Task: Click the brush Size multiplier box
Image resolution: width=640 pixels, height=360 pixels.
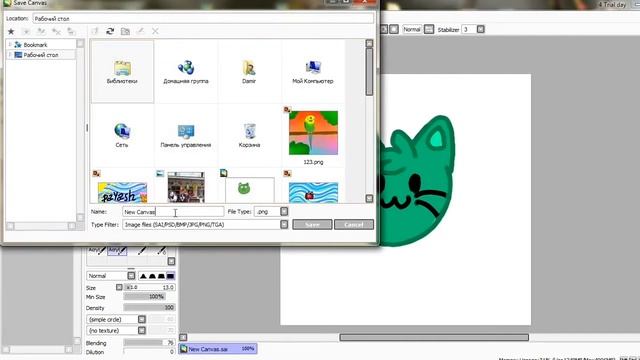Action: click(x=119, y=287)
